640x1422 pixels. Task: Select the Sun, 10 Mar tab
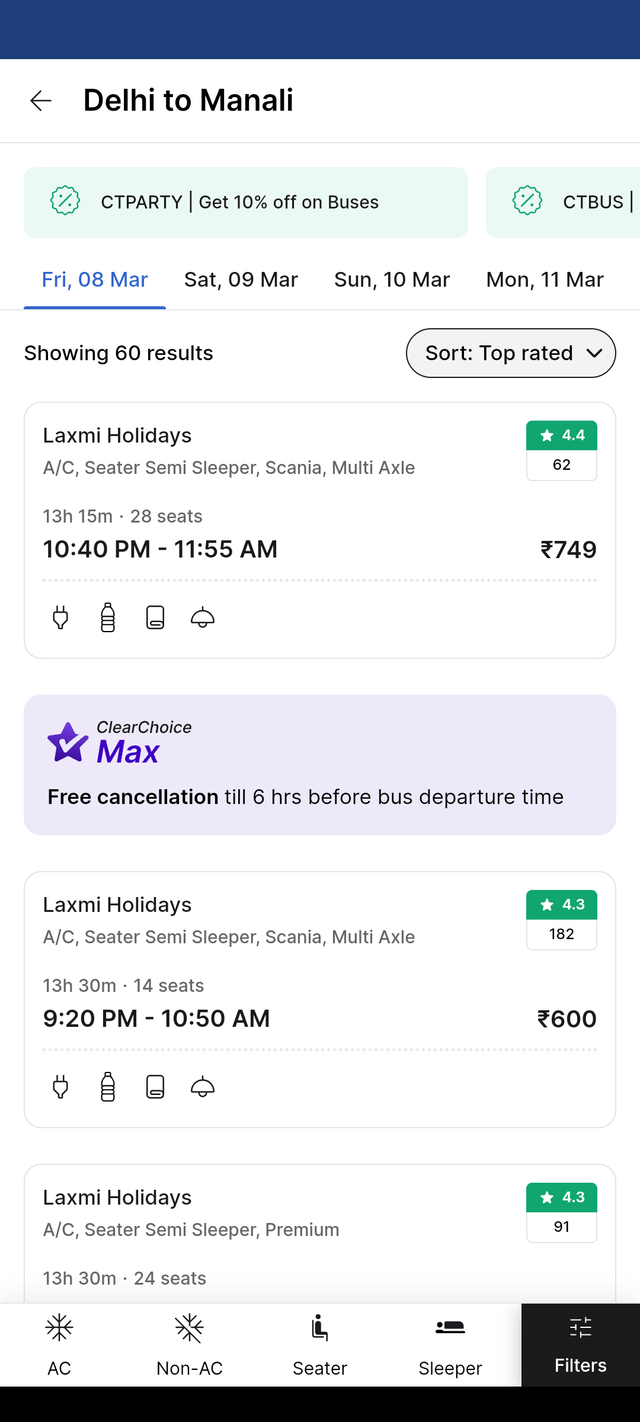(x=392, y=280)
